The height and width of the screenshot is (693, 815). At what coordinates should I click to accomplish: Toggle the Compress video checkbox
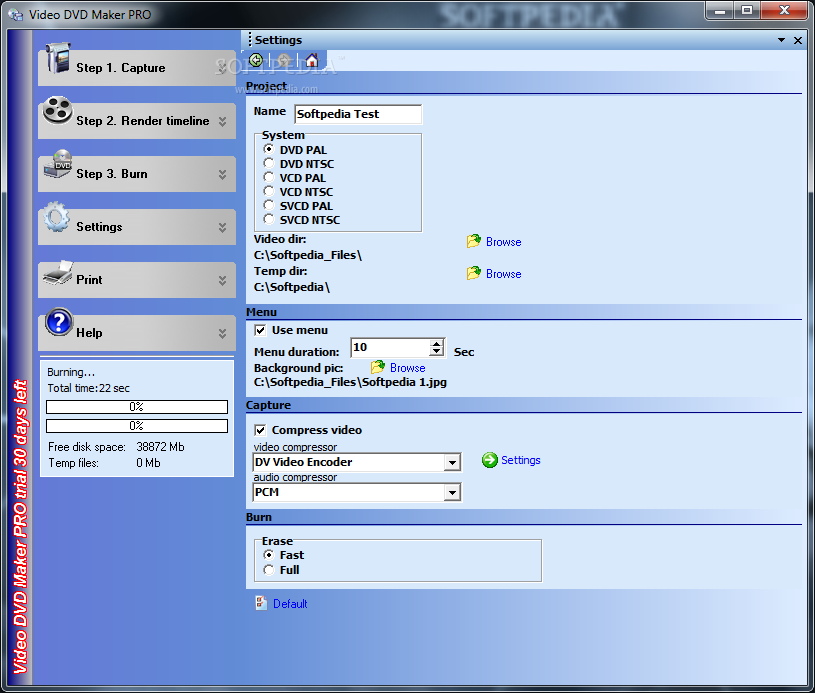pos(260,430)
